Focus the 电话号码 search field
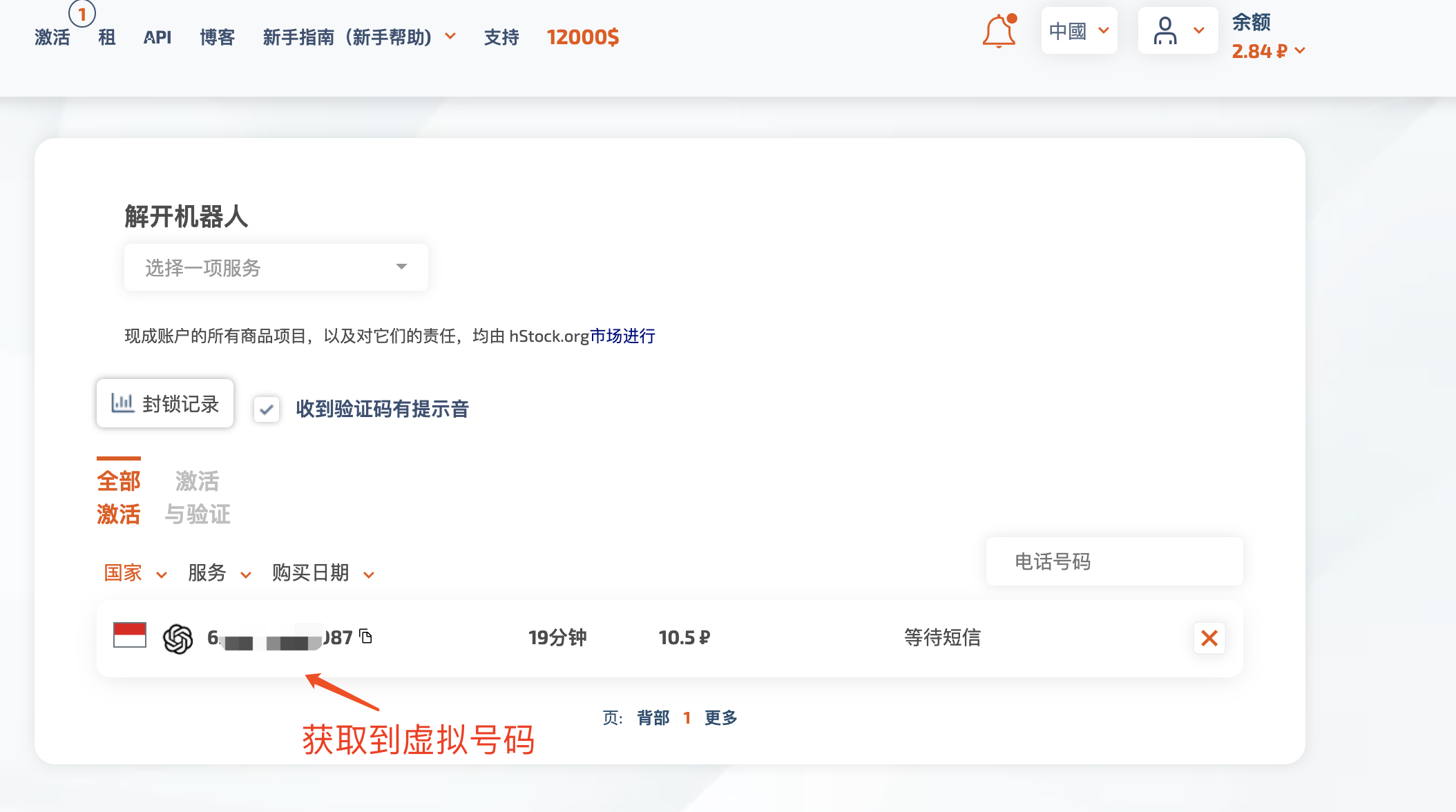This screenshot has width=1456, height=812. tap(1113, 561)
